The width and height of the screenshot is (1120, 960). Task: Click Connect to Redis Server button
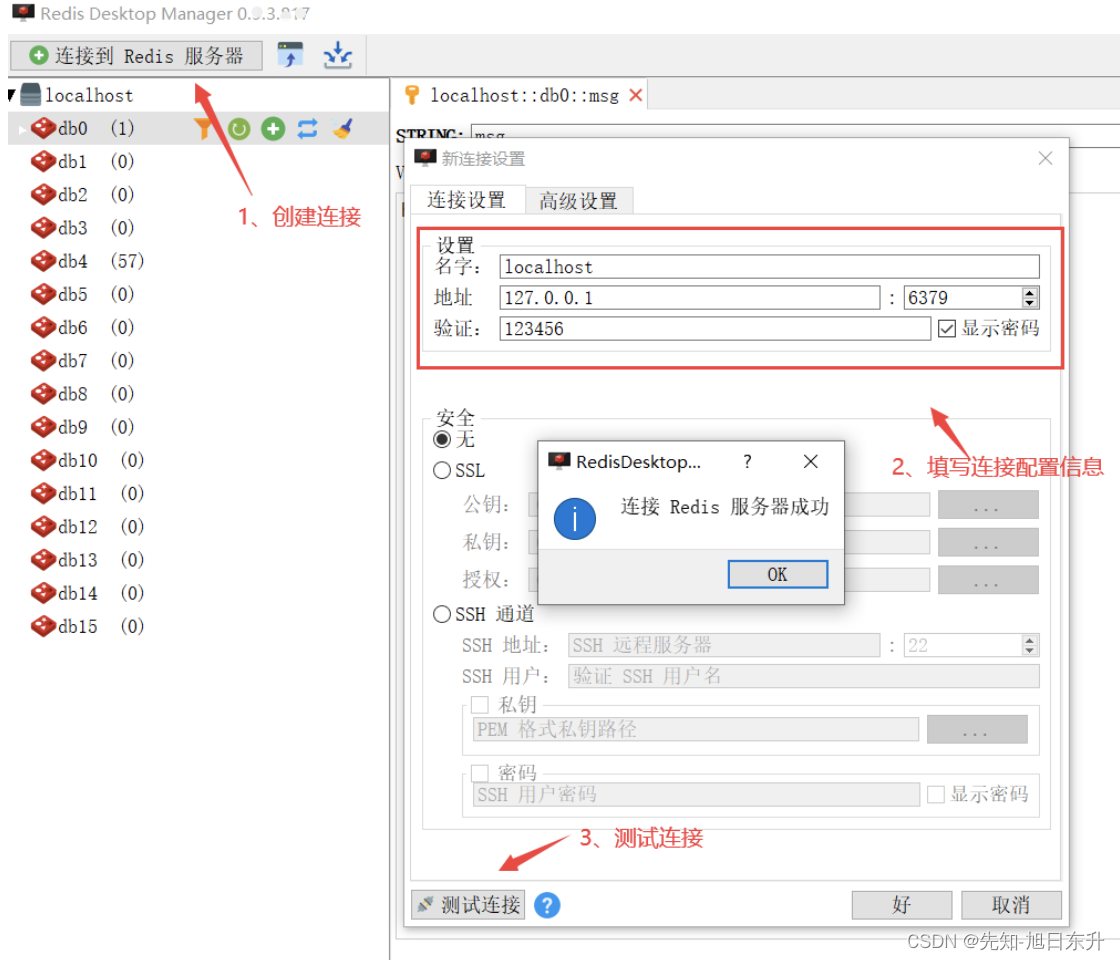pyautogui.click(x=136, y=55)
